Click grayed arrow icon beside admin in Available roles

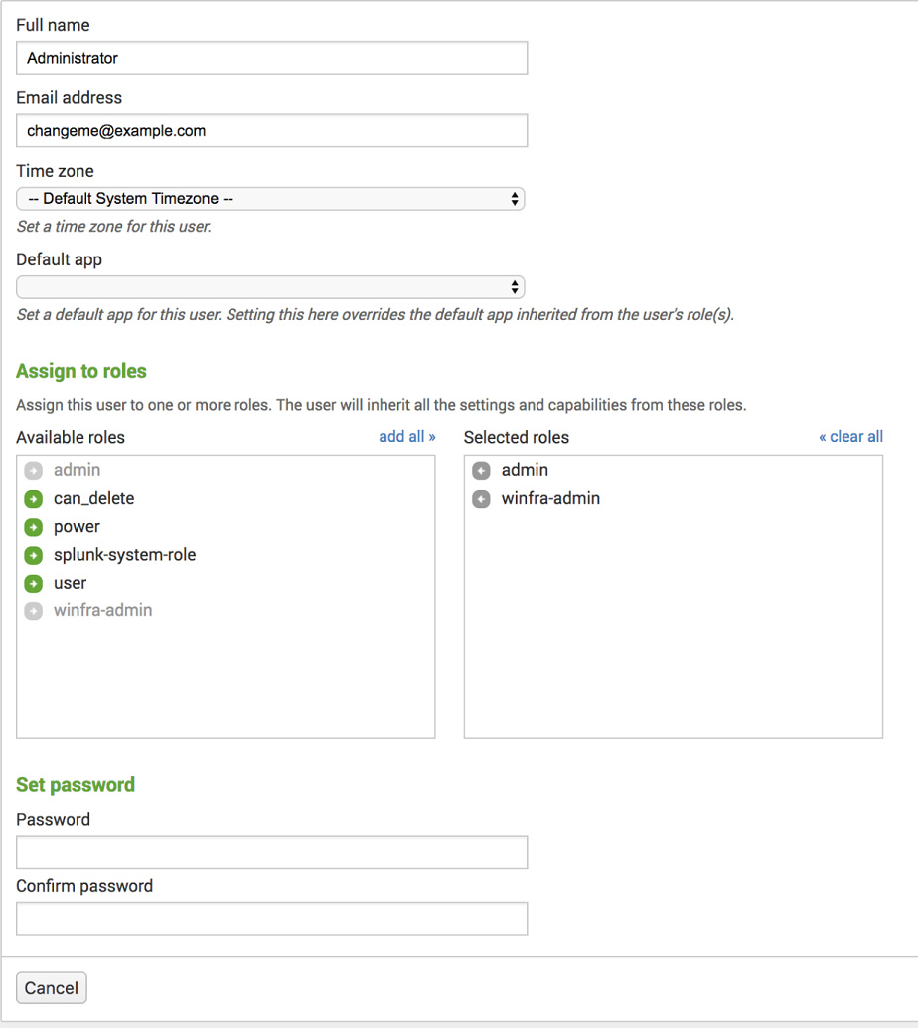(x=34, y=471)
